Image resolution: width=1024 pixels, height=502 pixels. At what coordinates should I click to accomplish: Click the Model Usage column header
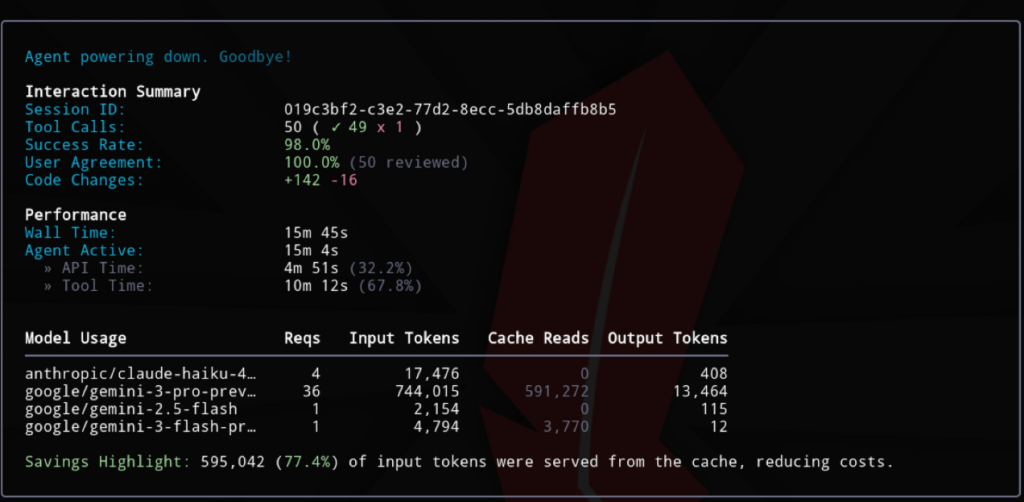(x=75, y=338)
